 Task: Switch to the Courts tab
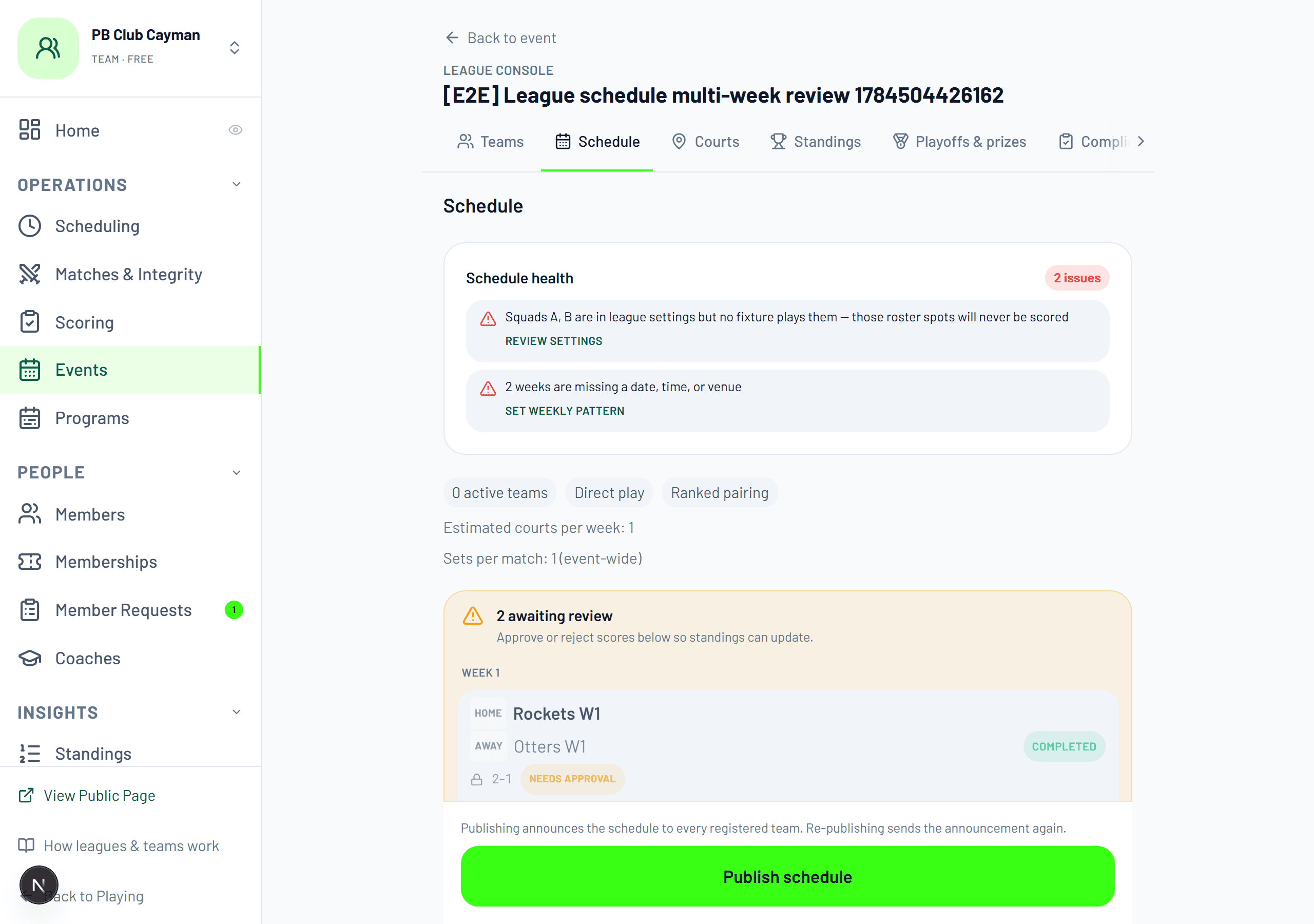[706, 141]
